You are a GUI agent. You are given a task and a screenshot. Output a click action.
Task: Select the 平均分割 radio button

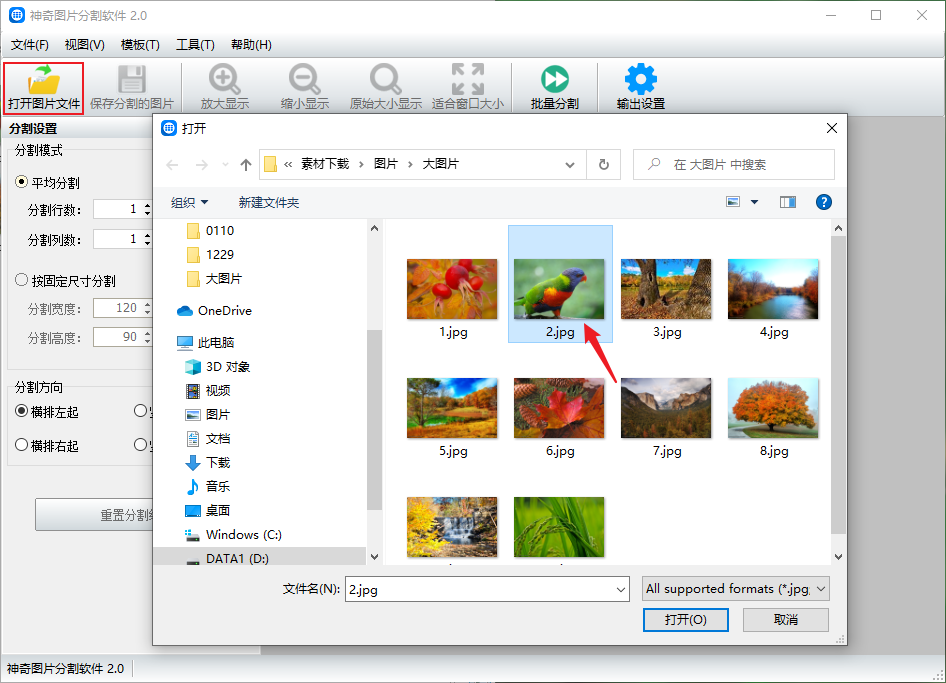coord(22,183)
